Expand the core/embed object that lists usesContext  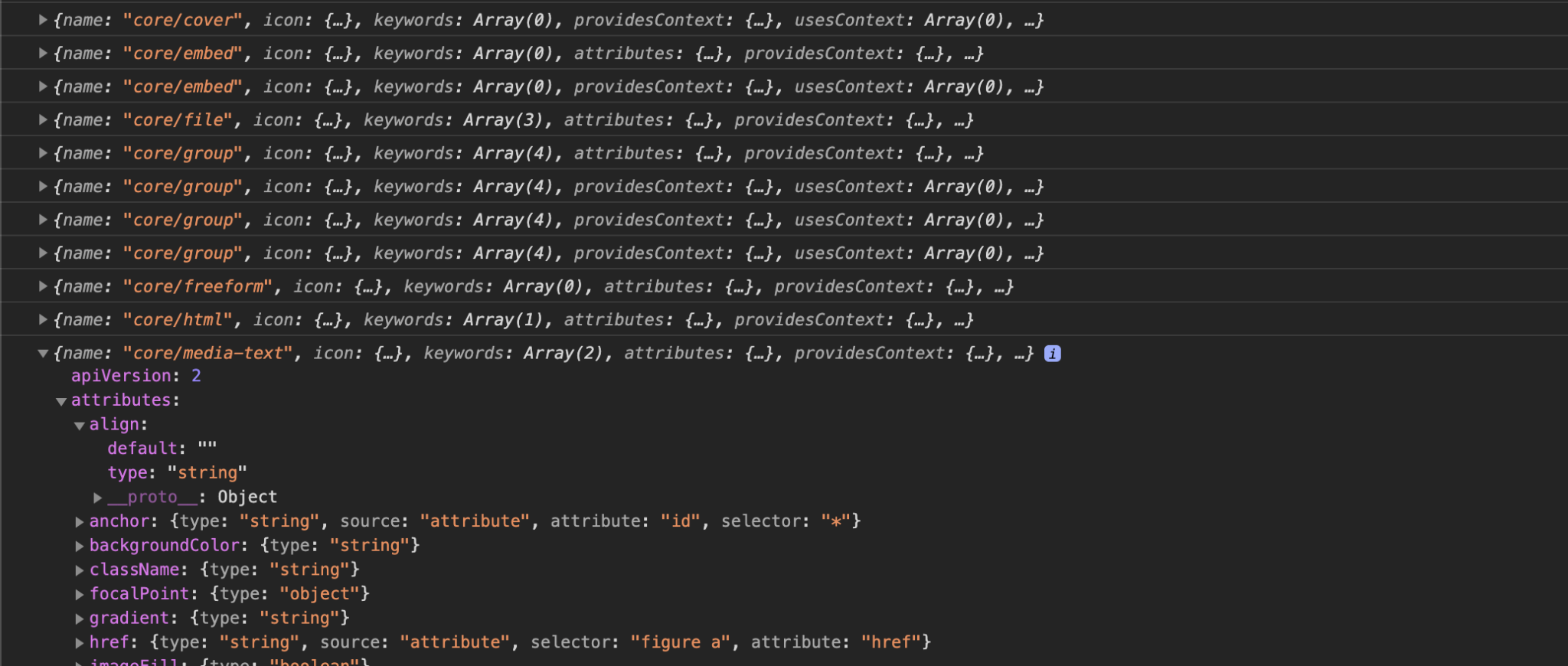pyautogui.click(x=44, y=87)
